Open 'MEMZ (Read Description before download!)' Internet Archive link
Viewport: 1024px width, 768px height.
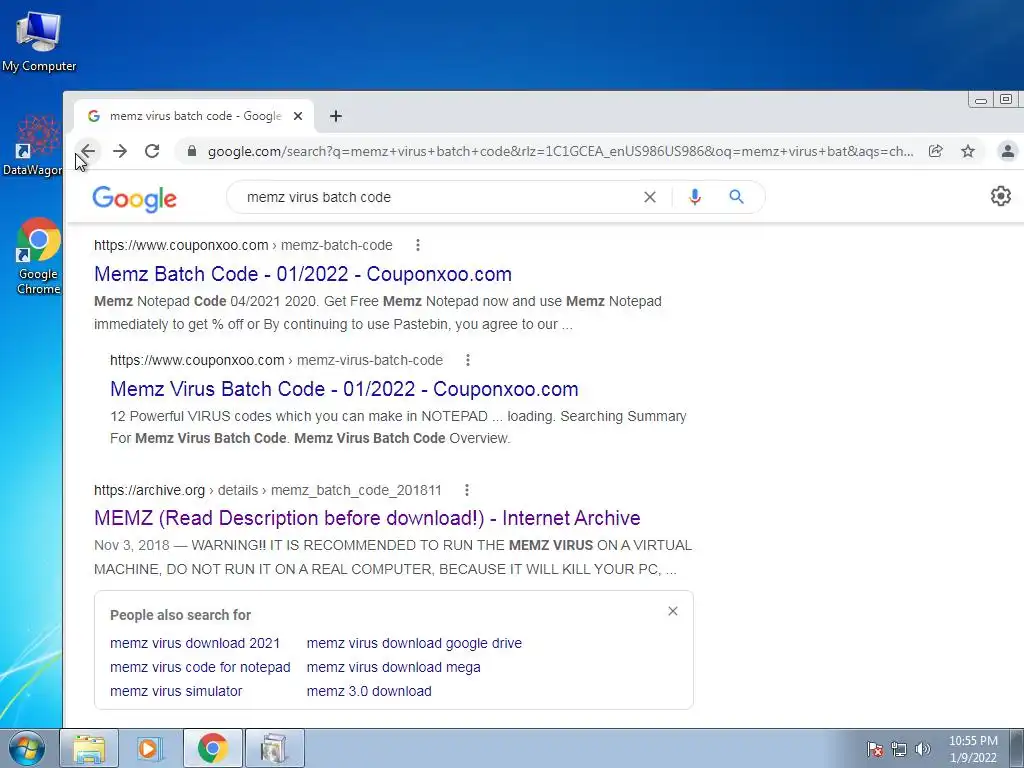[367, 519]
